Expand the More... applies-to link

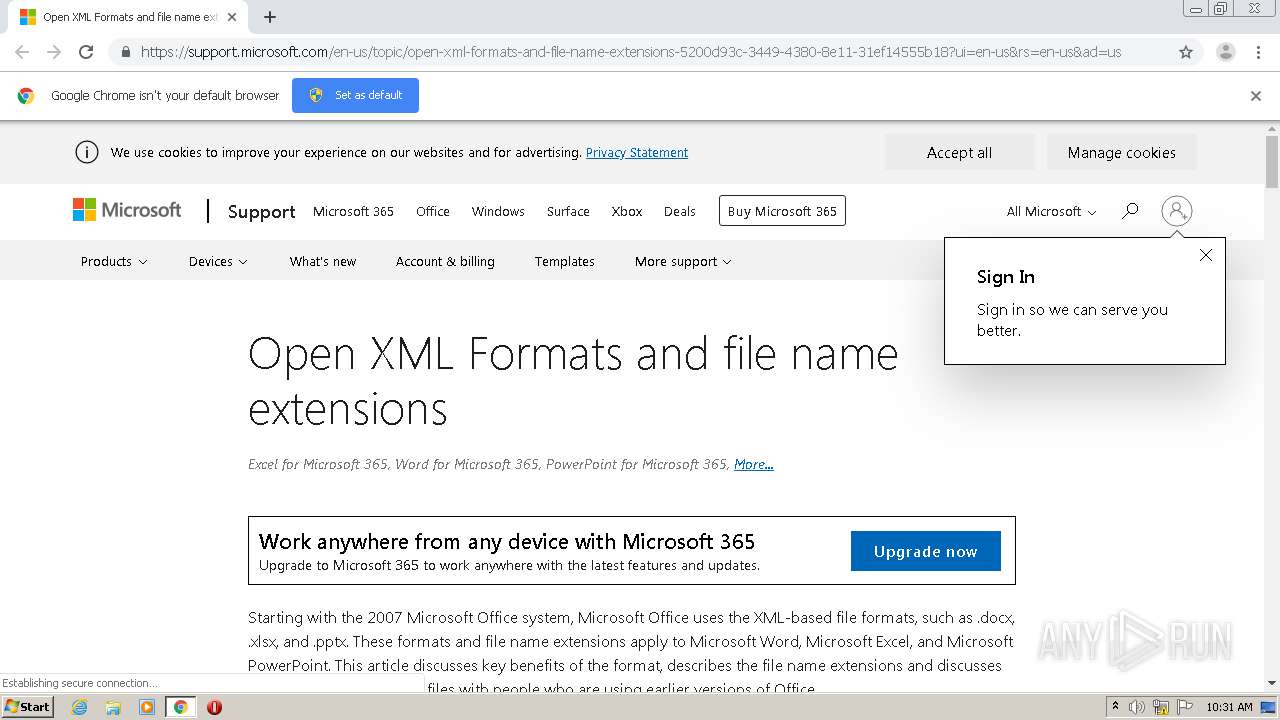tap(753, 464)
